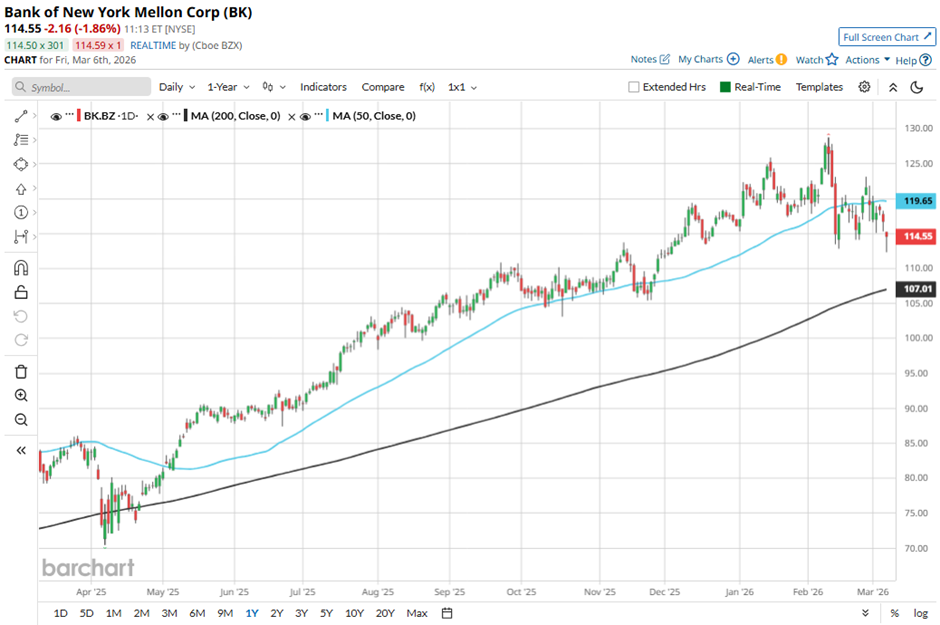Open the Actions dropdown menu
The image size is (940, 625).
point(867,60)
